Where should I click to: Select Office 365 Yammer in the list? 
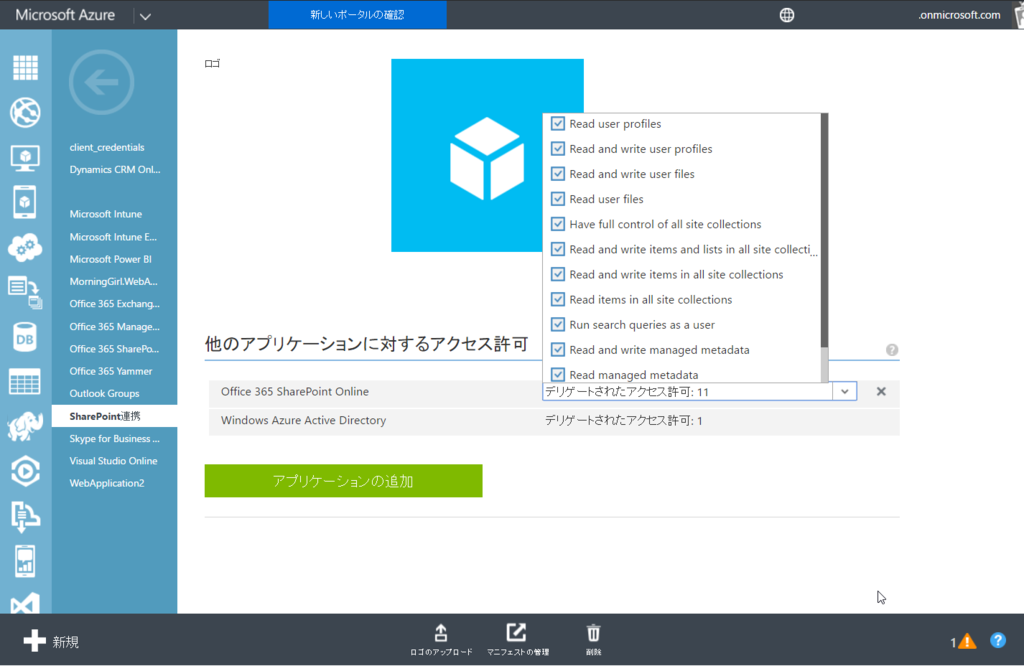point(111,371)
